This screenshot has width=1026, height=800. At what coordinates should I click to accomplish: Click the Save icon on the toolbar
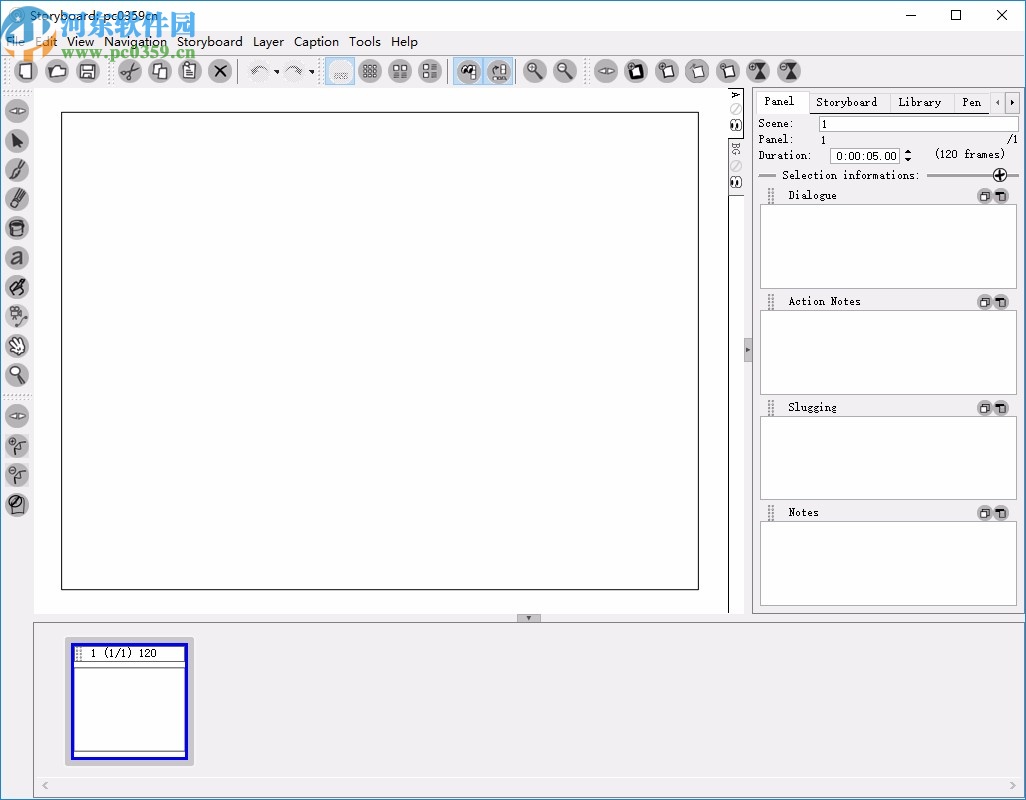tap(88, 71)
